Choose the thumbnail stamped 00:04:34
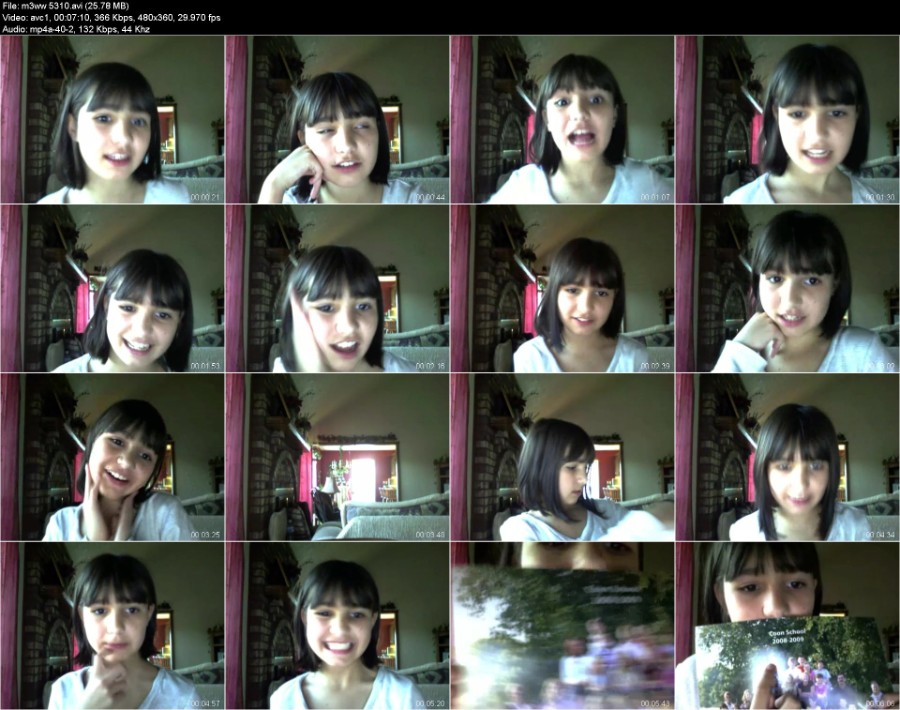This screenshot has height=710, width=900. (787, 457)
